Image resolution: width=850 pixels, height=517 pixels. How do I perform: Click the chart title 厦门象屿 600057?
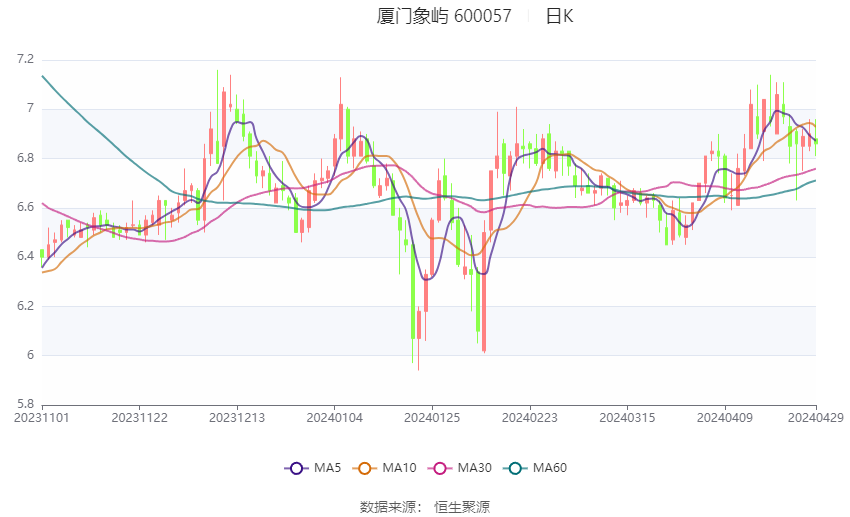point(444,16)
